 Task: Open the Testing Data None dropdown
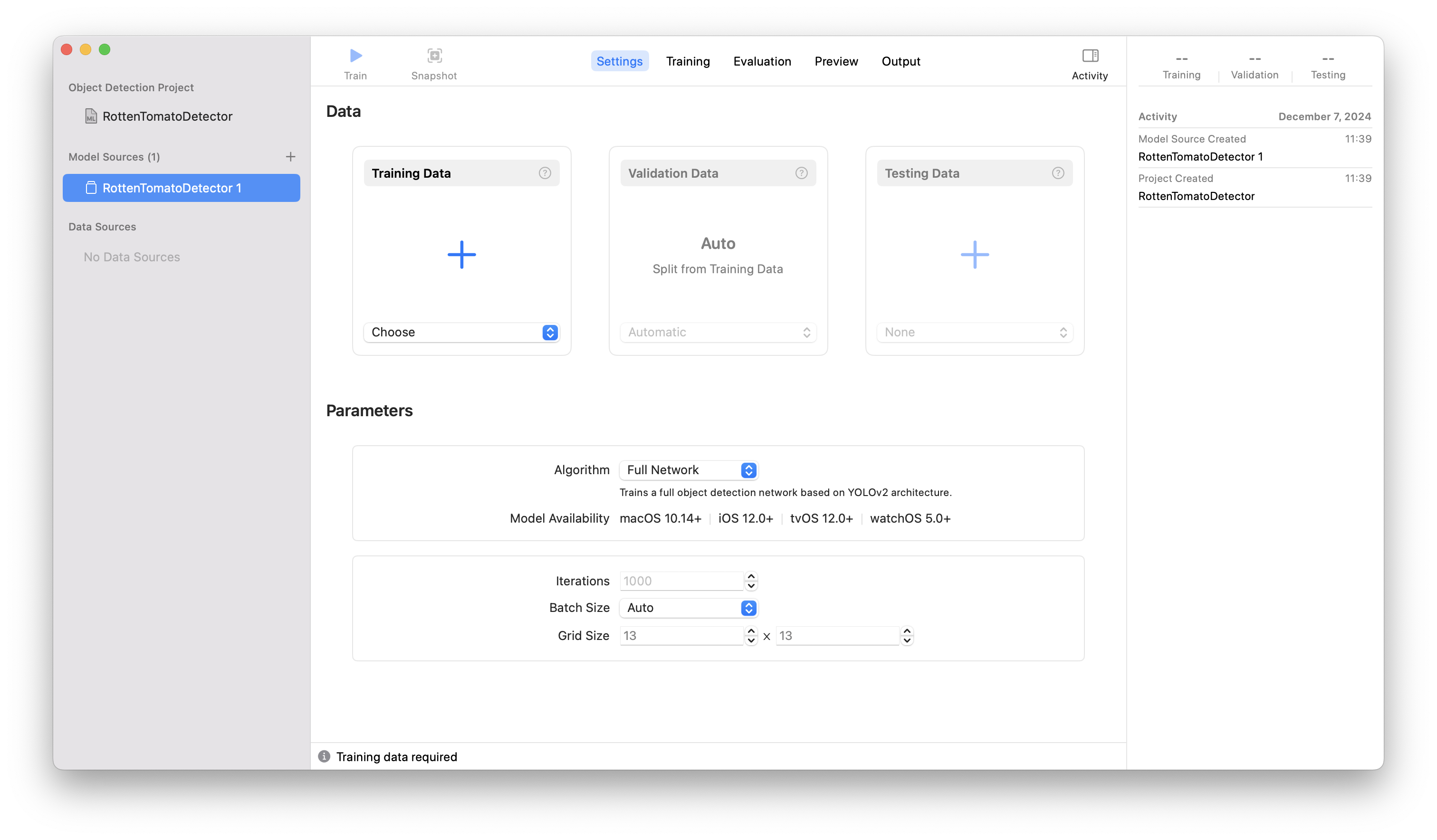point(975,333)
